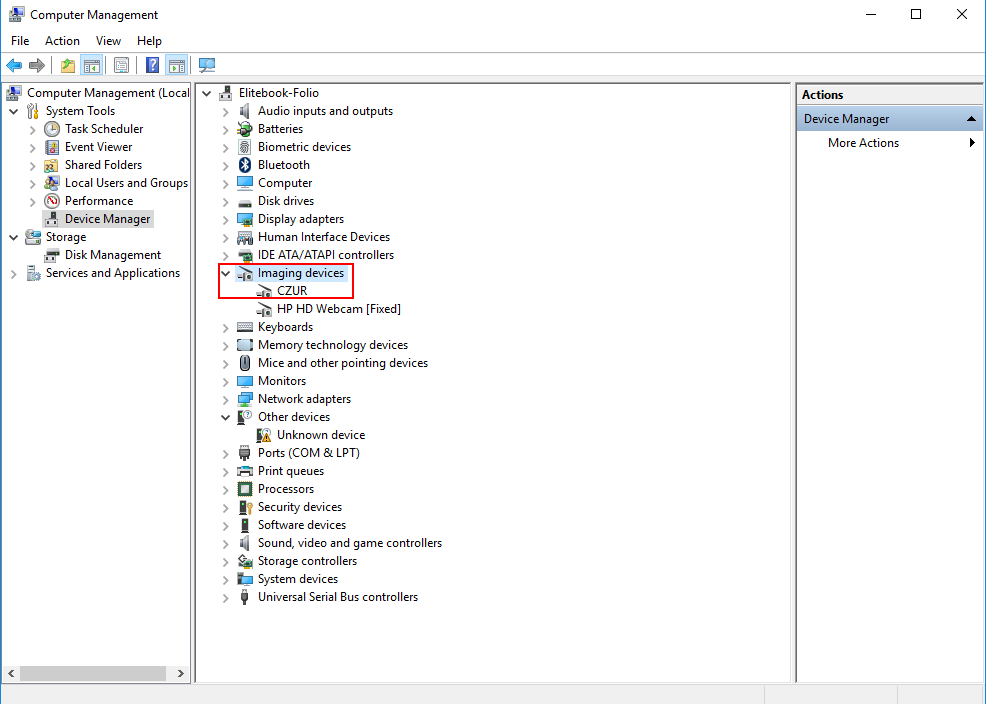Select Ports (COM & LPT) entry

click(309, 453)
